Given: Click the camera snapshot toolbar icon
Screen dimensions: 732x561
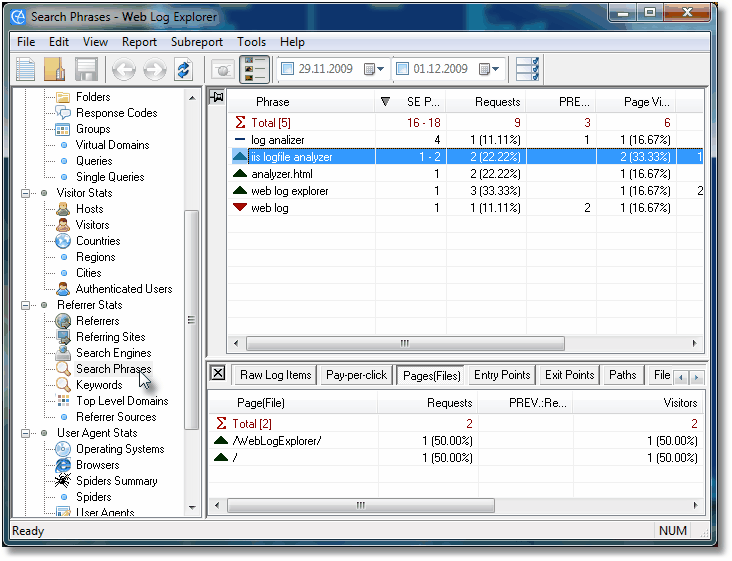Looking at the screenshot, I should [223, 70].
